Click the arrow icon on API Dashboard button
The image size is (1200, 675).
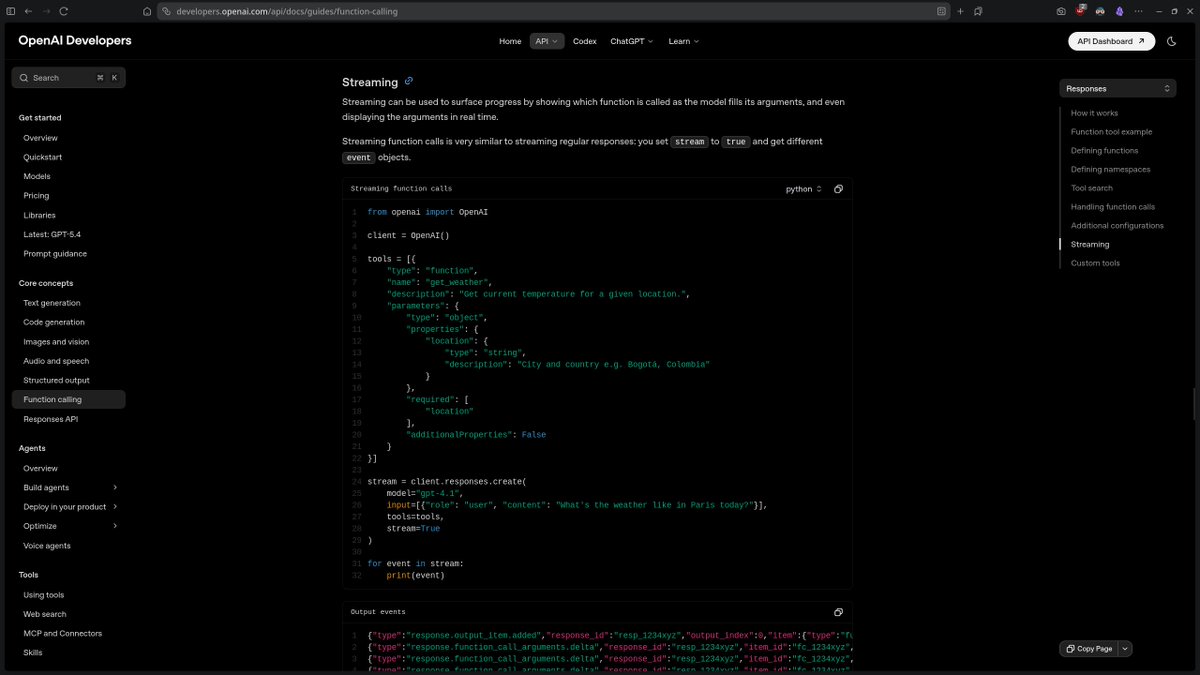pos(1142,41)
